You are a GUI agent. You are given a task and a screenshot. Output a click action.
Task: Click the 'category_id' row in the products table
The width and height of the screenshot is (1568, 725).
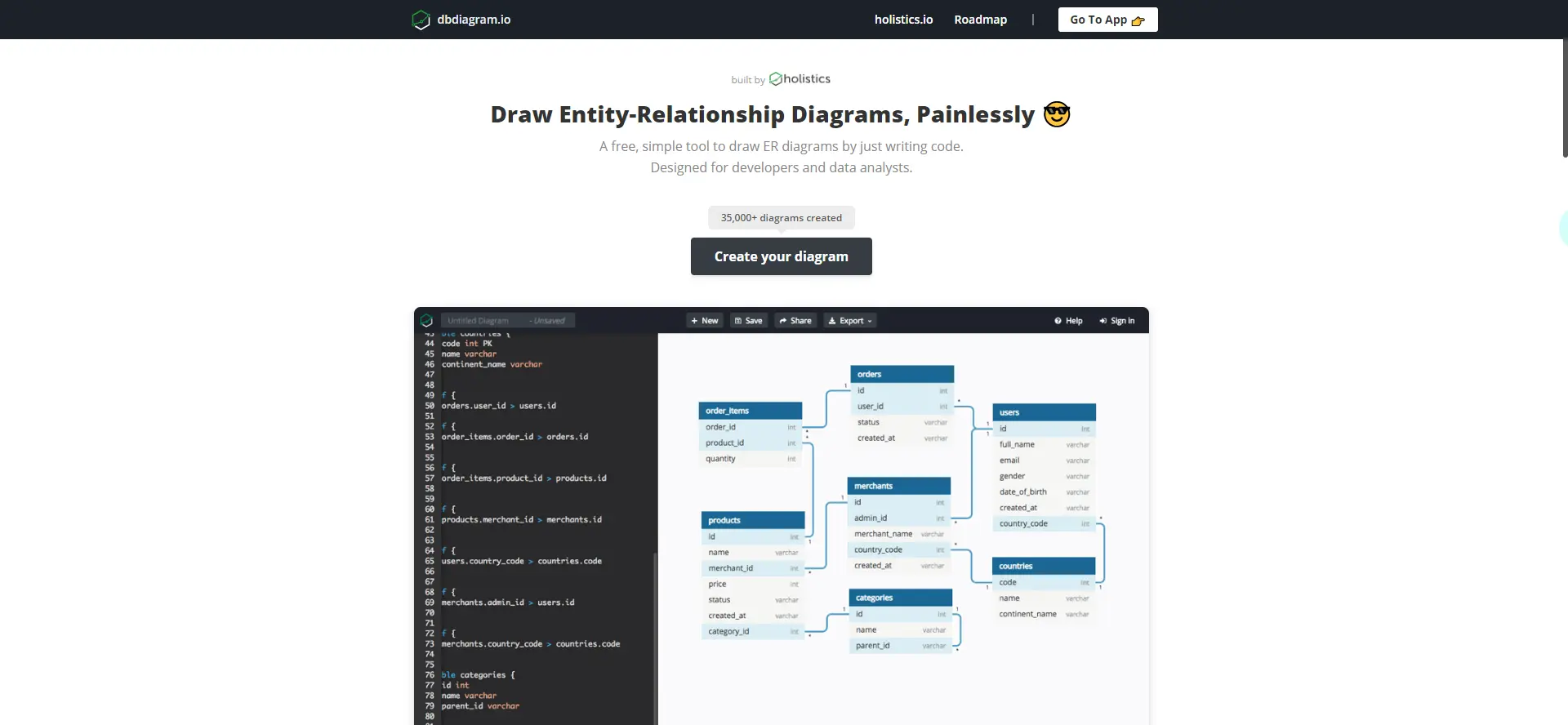(x=753, y=631)
